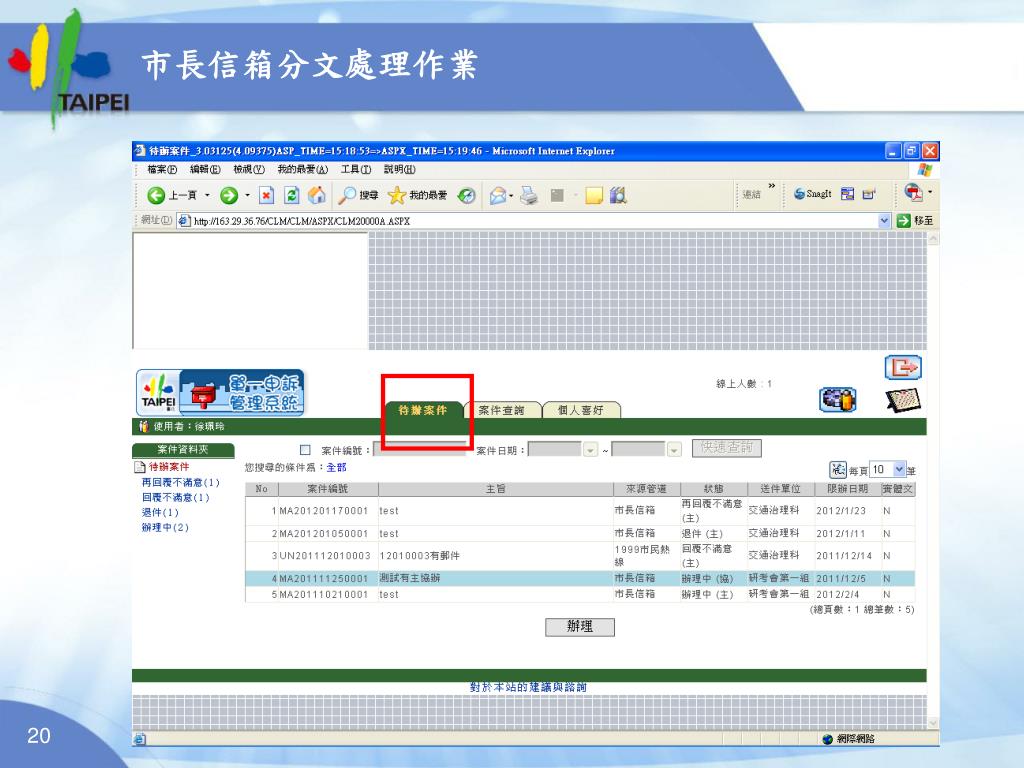Click the Mail envelope icon
The width and height of the screenshot is (1024, 768).
[498, 195]
